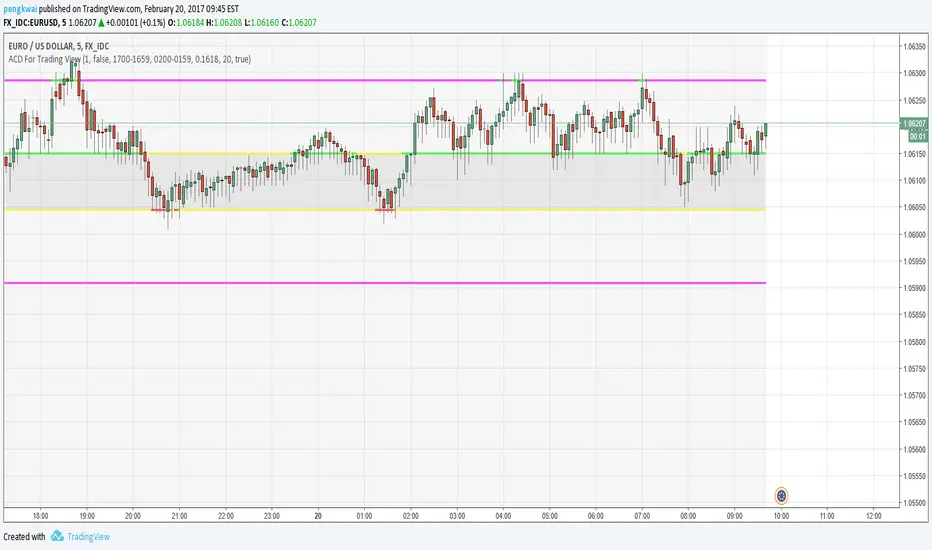Click the 1.05700 price axis label

pyautogui.click(x=915, y=395)
